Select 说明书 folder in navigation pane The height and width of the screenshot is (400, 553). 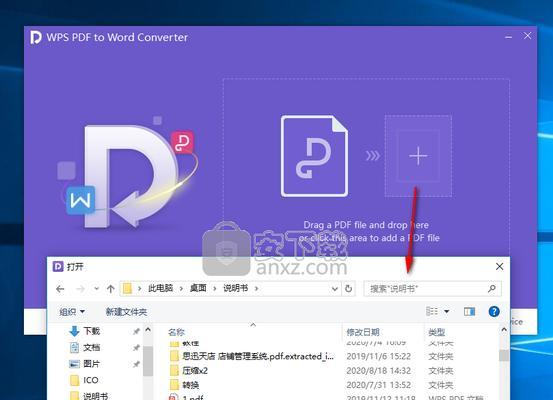[95, 396]
